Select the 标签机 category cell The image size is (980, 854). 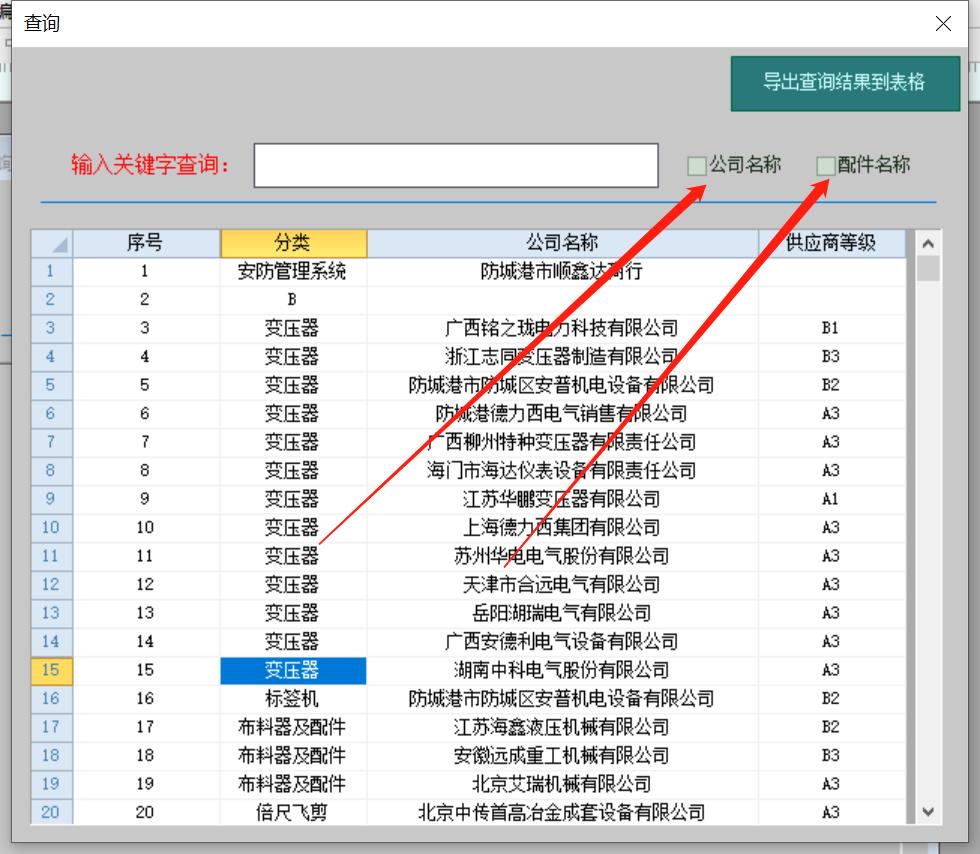293,699
